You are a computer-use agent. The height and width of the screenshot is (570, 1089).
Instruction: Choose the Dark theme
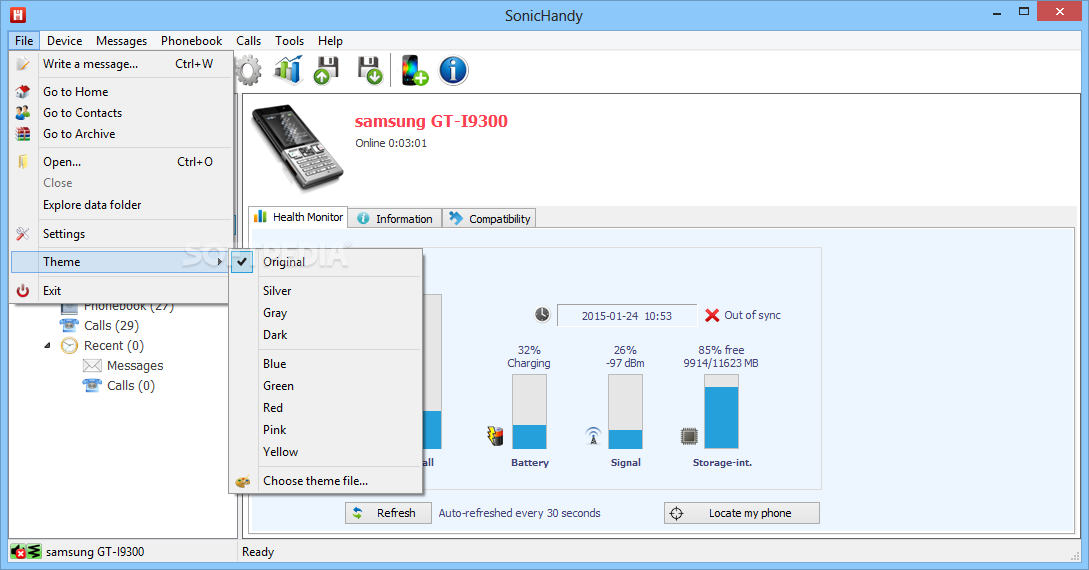pyautogui.click(x=326, y=335)
